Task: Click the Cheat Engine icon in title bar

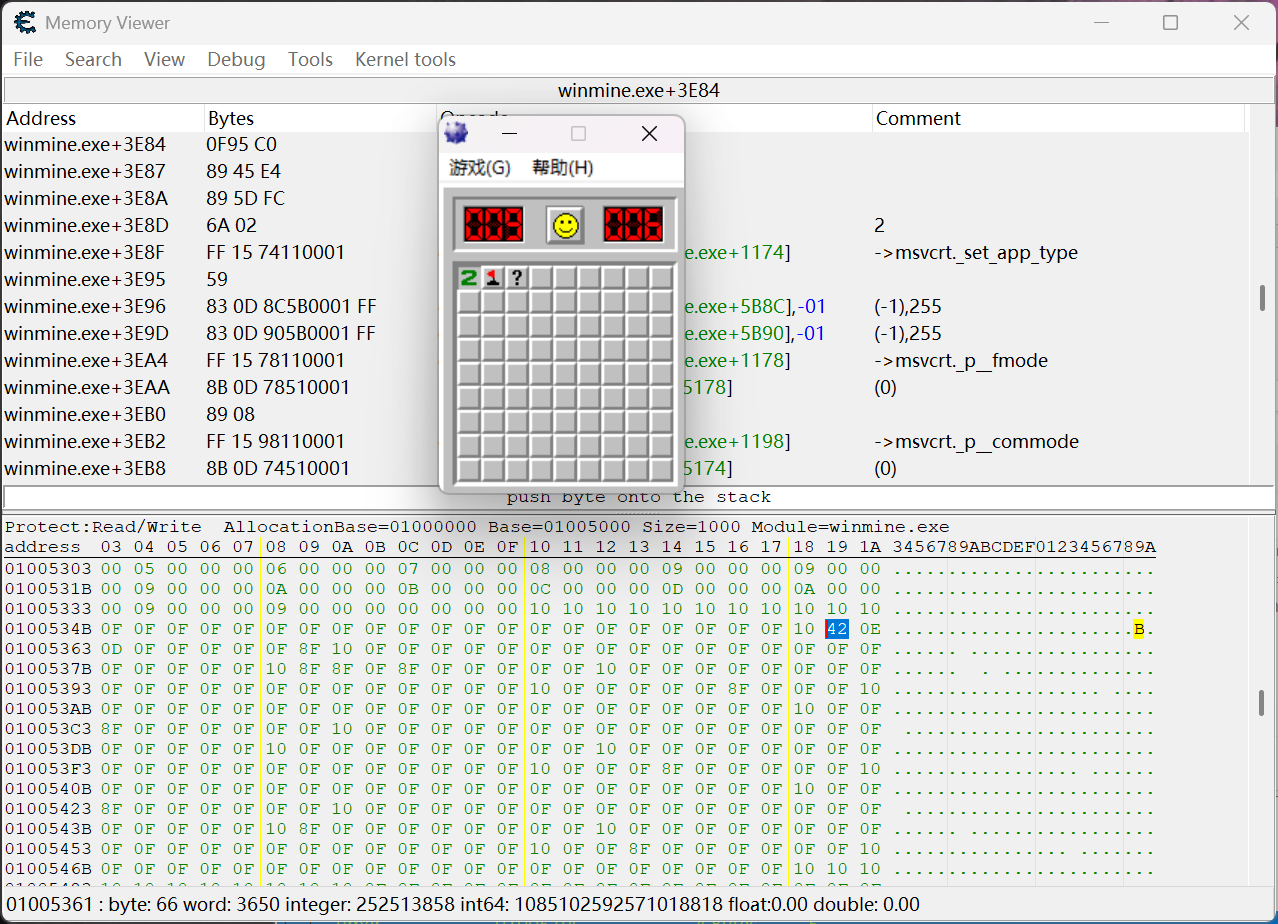Action: 25,22
